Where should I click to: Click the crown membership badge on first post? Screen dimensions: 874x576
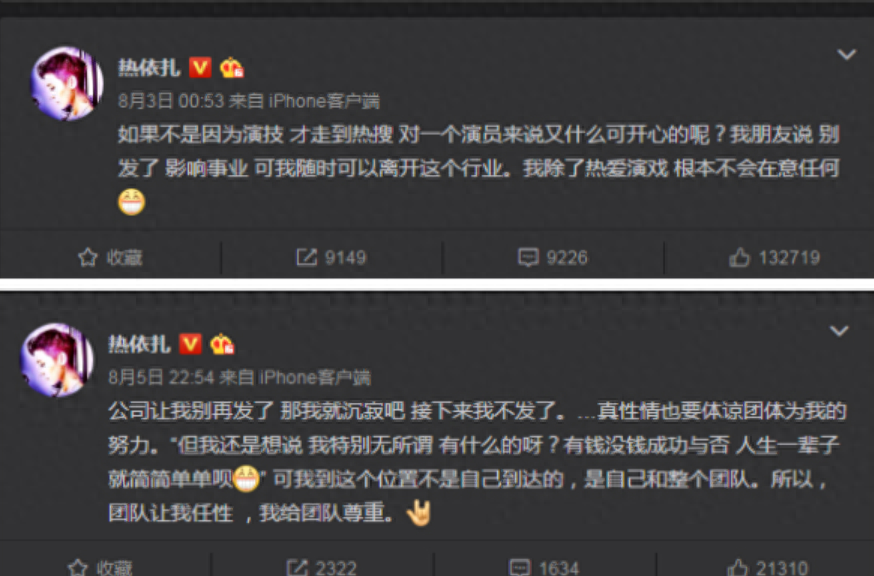click(231, 68)
